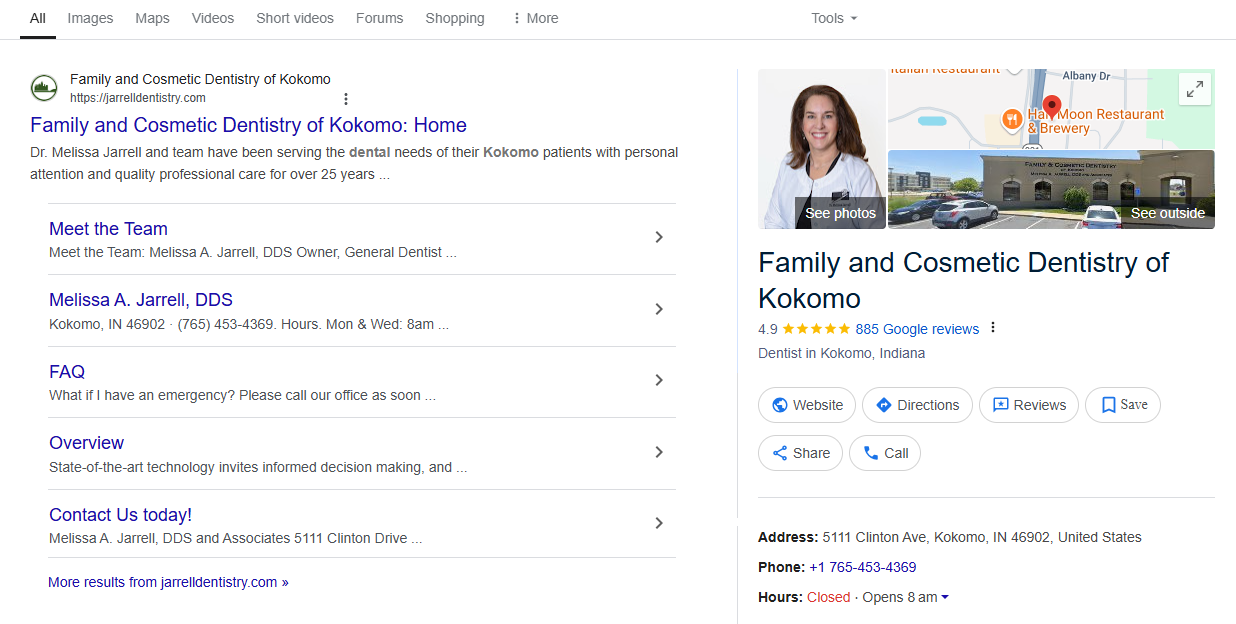Open the Meet the Team sitelink
1236x624 pixels.
(108, 229)
